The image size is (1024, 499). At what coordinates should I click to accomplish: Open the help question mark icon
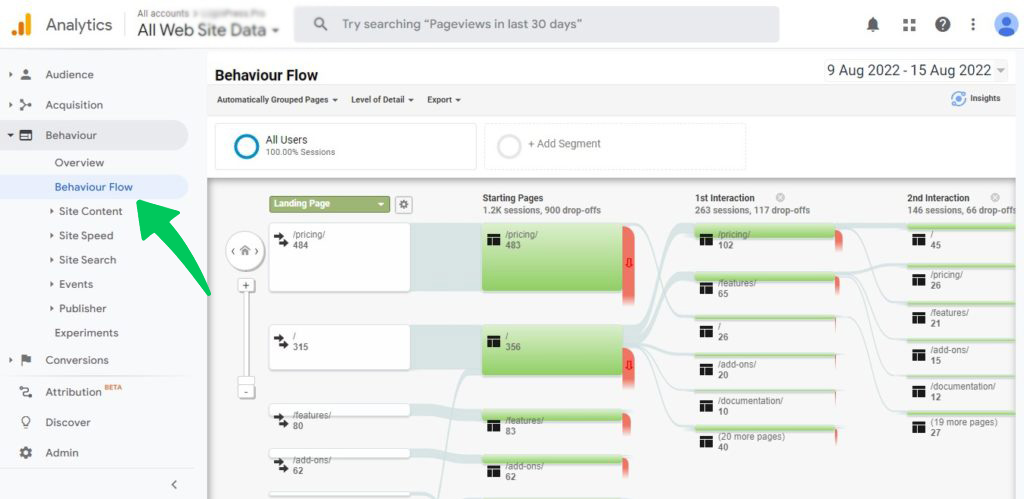942,24
